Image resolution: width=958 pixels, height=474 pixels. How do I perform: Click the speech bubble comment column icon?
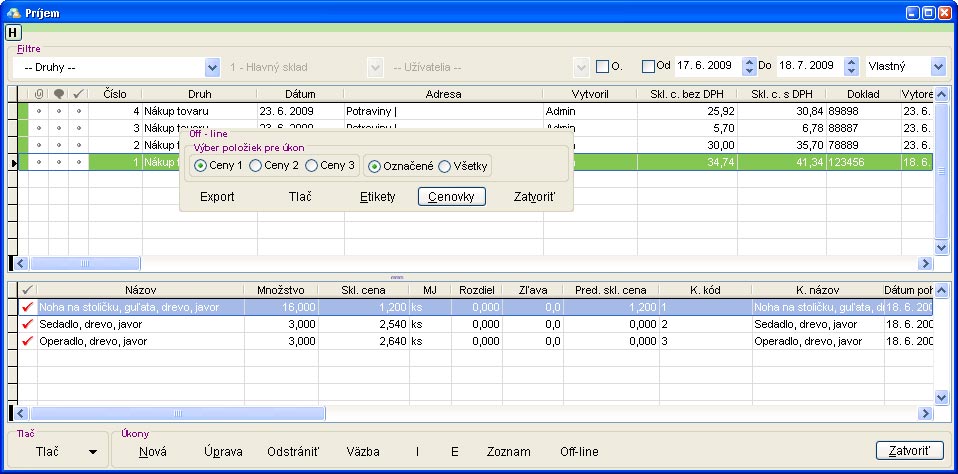tap(59, 94)
